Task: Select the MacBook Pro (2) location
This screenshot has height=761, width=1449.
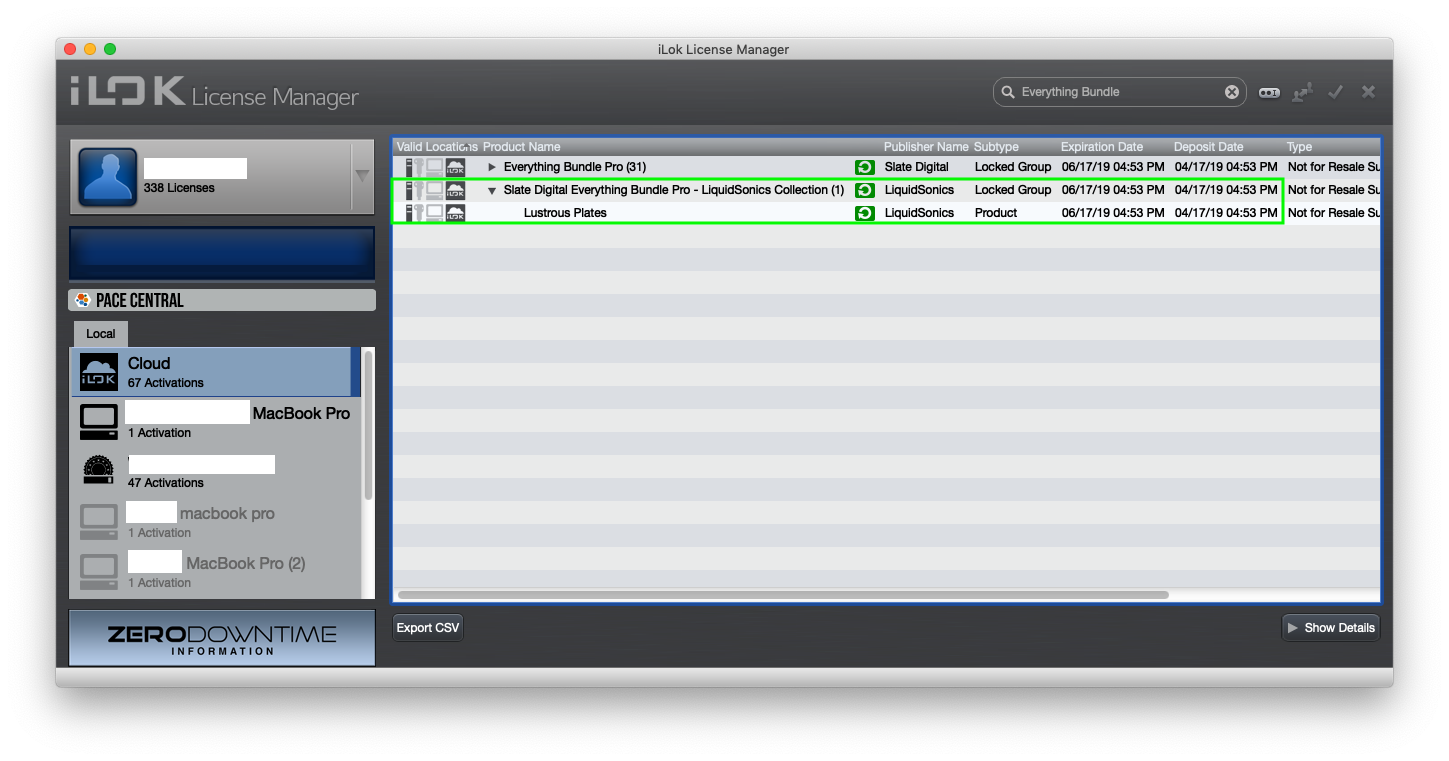Action: tap(214, 572)
